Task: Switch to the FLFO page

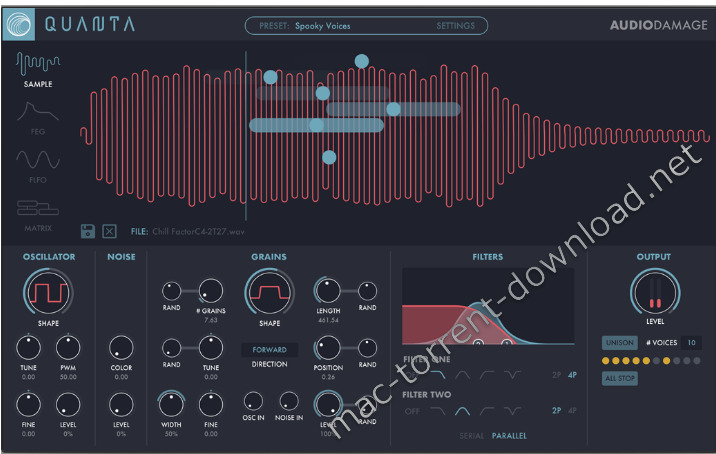Action: click(x=38, y=160)
